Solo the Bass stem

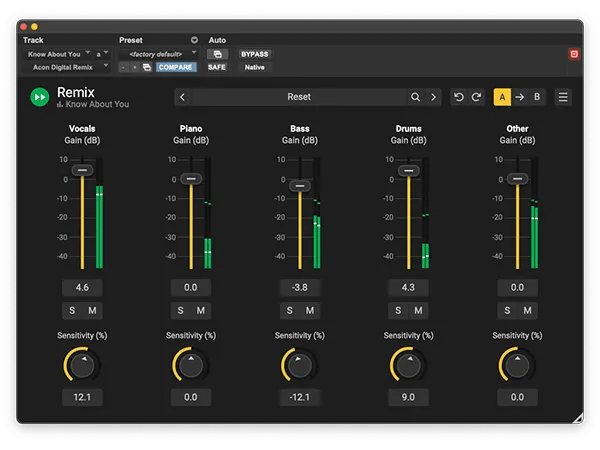tap(290, 310)
